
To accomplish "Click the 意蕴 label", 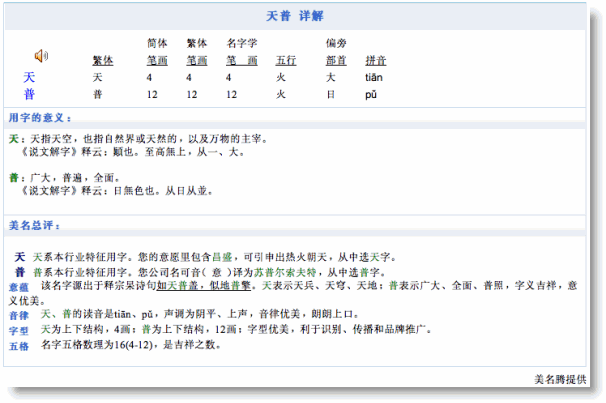I will pos(19,286).
